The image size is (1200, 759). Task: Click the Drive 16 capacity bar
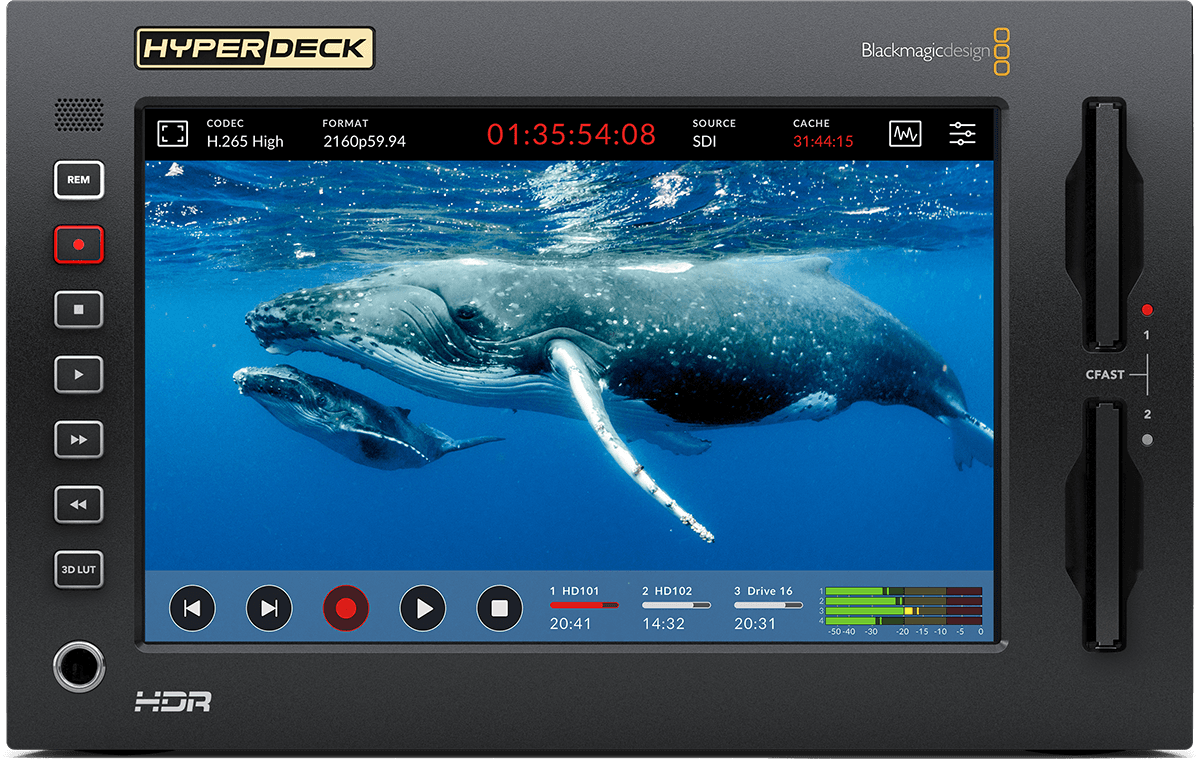[768, 605]
